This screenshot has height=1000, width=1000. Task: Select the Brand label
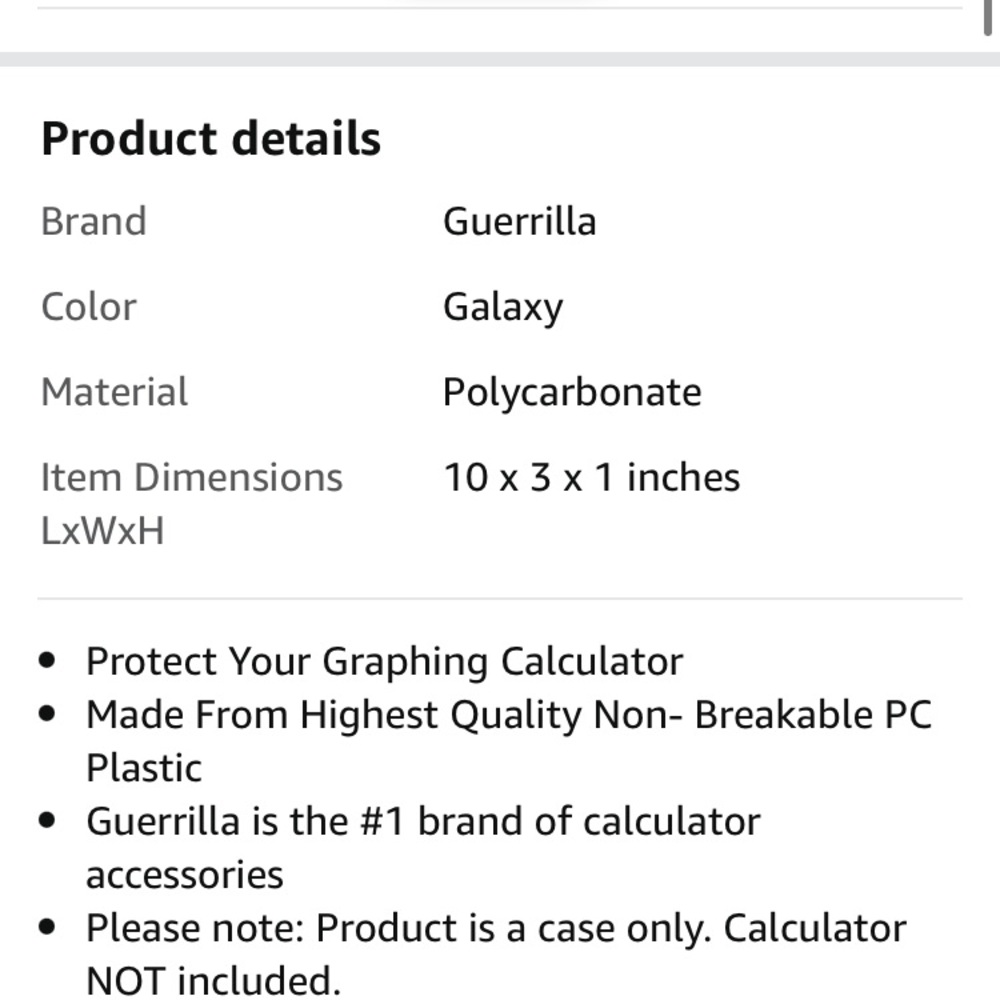click(x=93, y=221)
